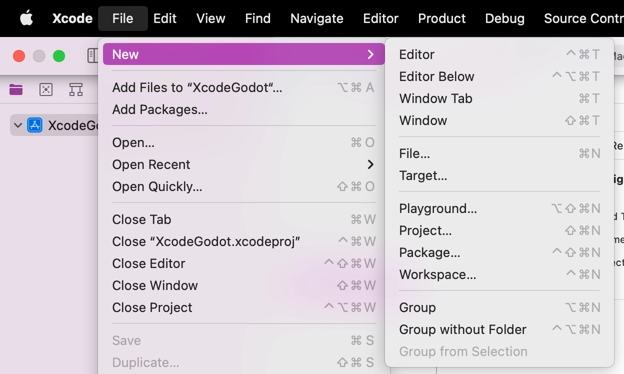Toggle the navigator sidebar icon
This screenshot has width=624, height=374.
pyautogui.click(x=92, y=56)
